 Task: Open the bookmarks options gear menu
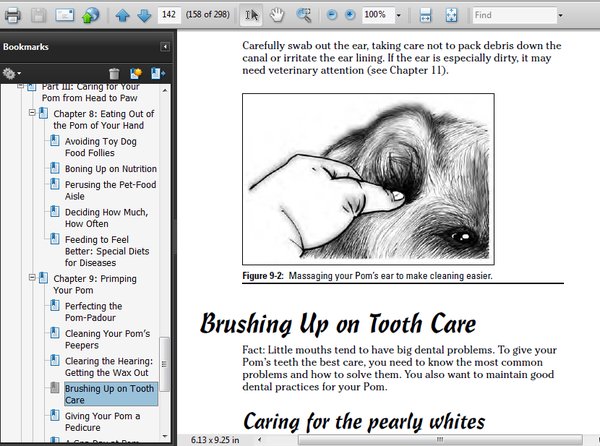click(12, 73)
